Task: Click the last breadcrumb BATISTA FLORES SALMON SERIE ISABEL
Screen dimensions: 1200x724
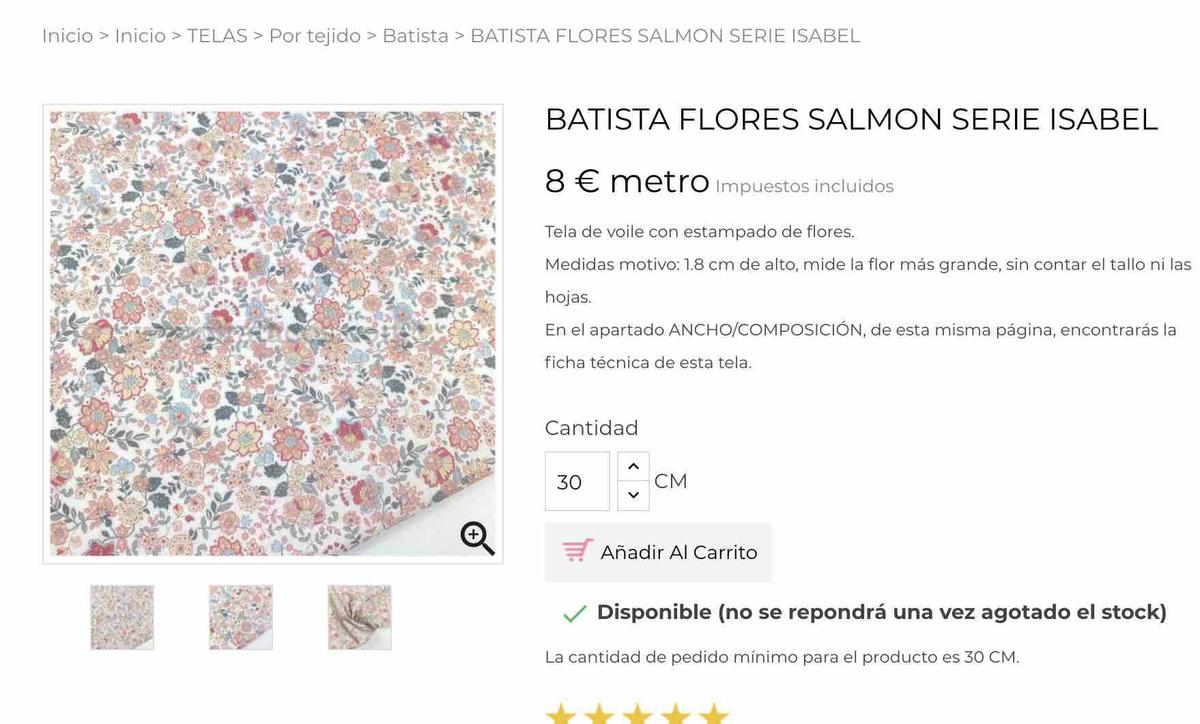Action: pos(665,36)
